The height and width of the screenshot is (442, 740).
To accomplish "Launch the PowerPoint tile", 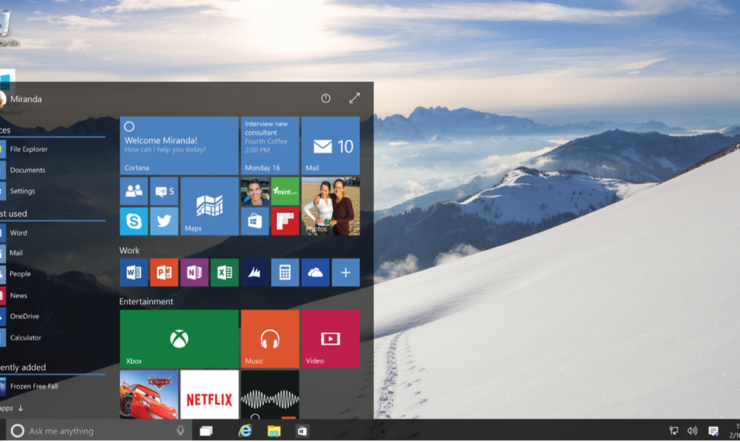I will click(164, 272).
